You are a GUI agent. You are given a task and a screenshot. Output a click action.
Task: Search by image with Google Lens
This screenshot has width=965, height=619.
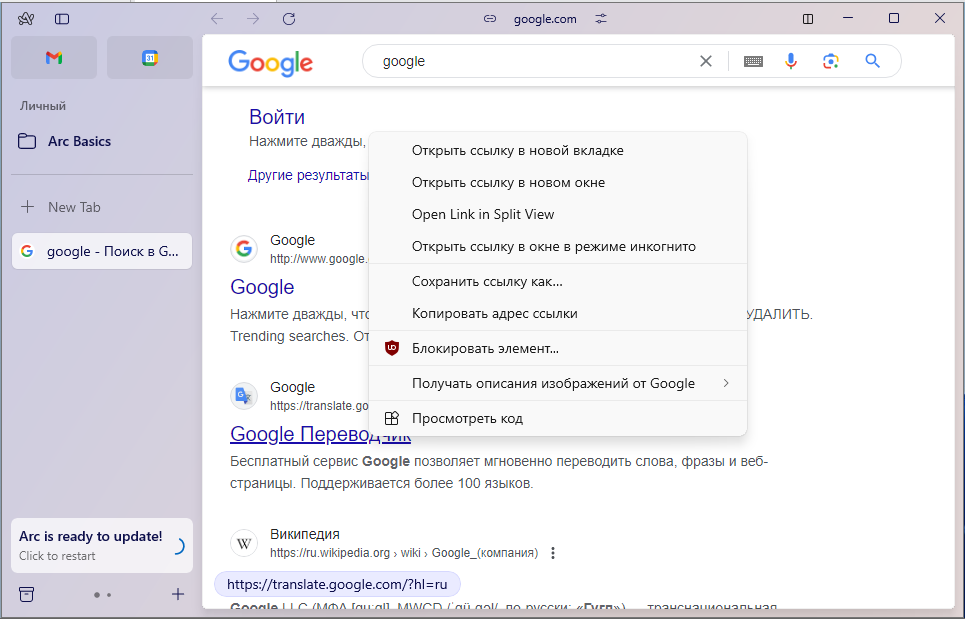[x=831, y=61]
